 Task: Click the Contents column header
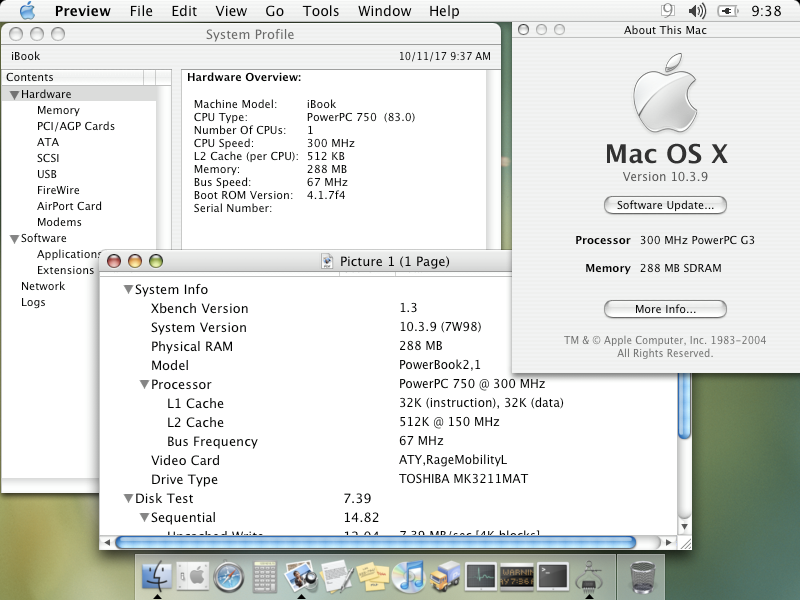pos(73,77)
